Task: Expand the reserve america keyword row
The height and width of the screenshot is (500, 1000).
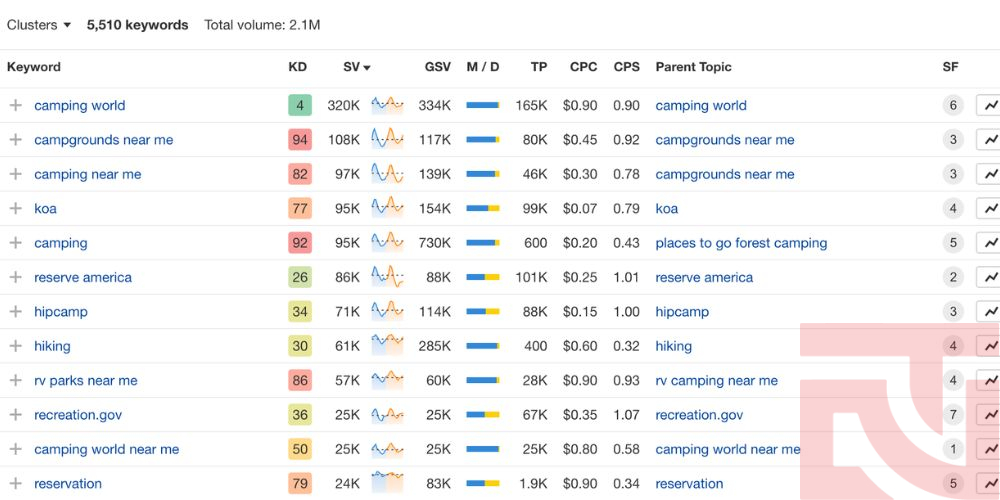Action: pos(15,277)
